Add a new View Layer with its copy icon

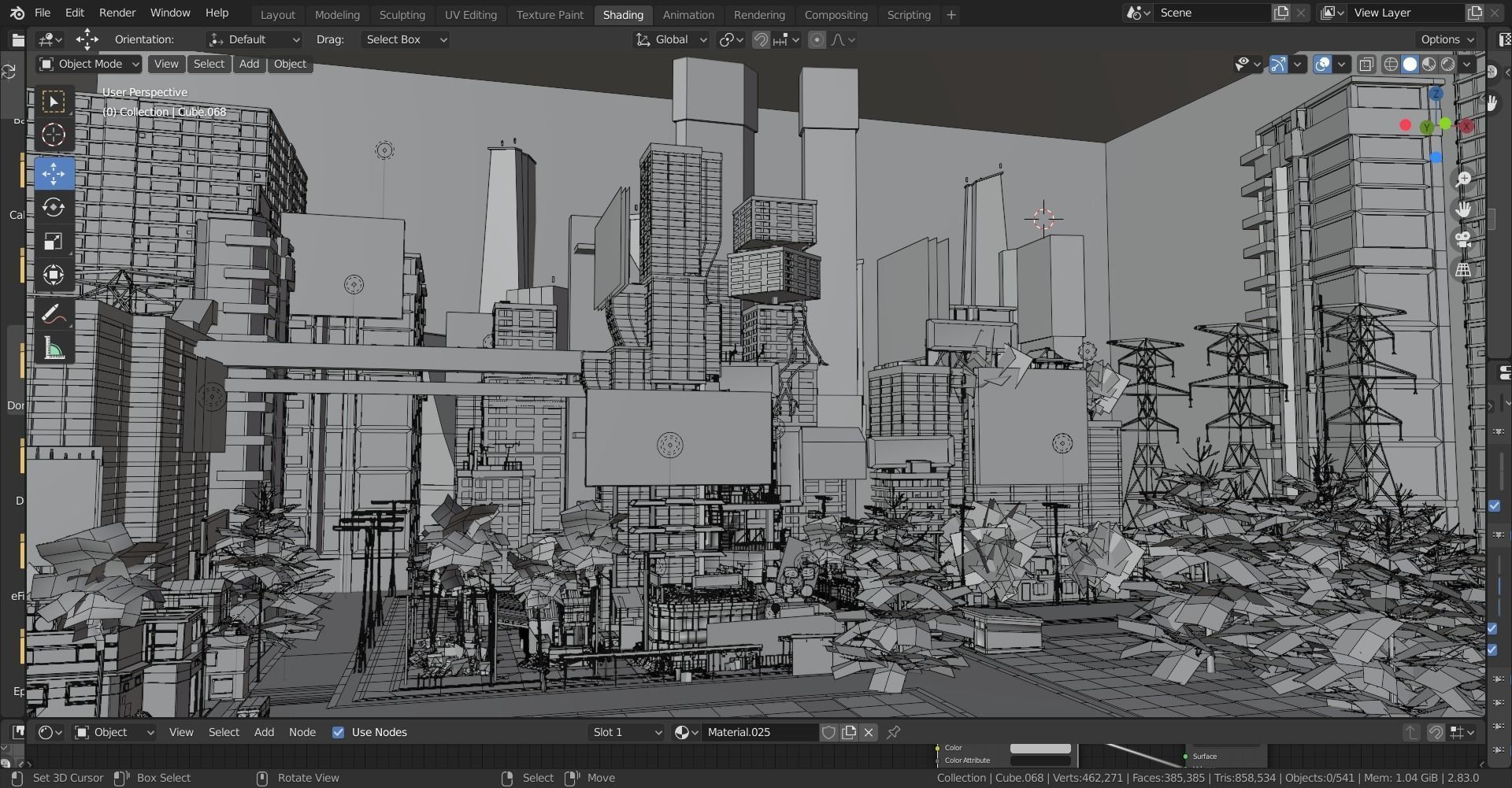click(x=1474, y=13)
